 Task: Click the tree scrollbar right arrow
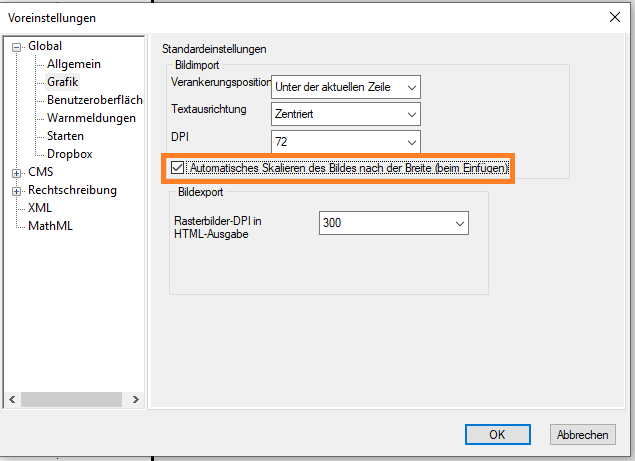pos(139,400)
